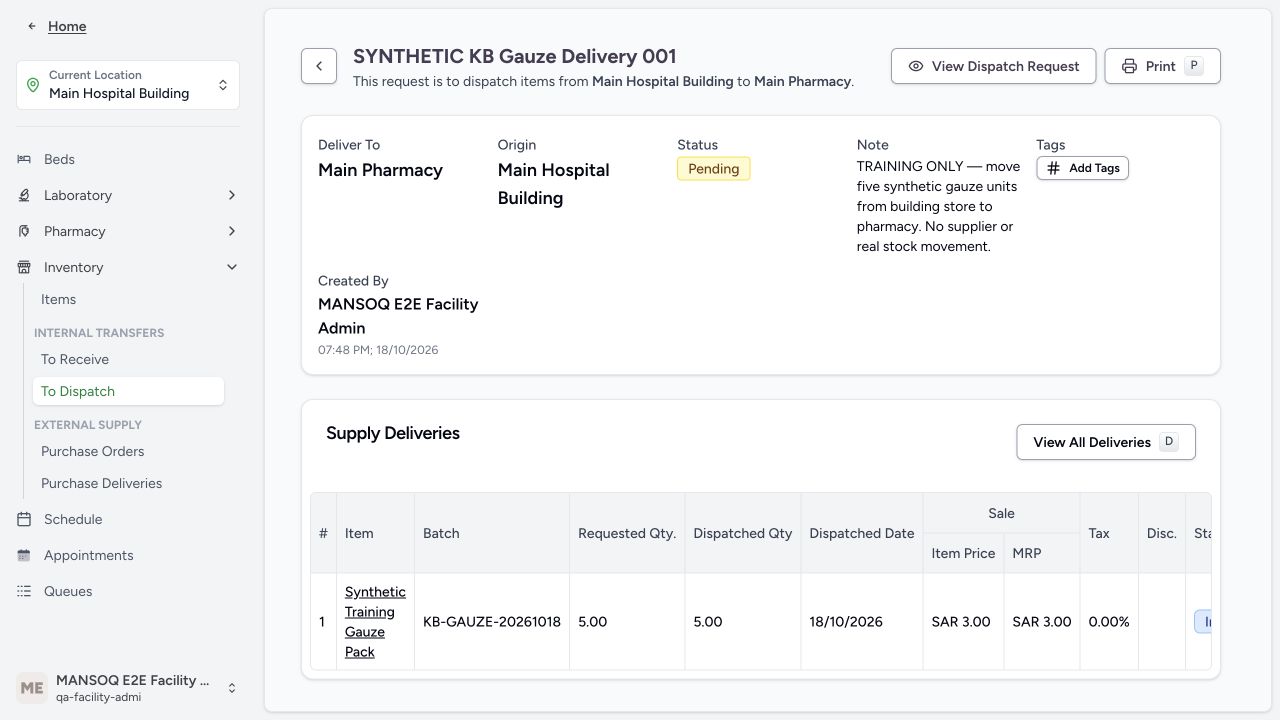
Task: Click the MRP column header
Action: click(1042, 553)
